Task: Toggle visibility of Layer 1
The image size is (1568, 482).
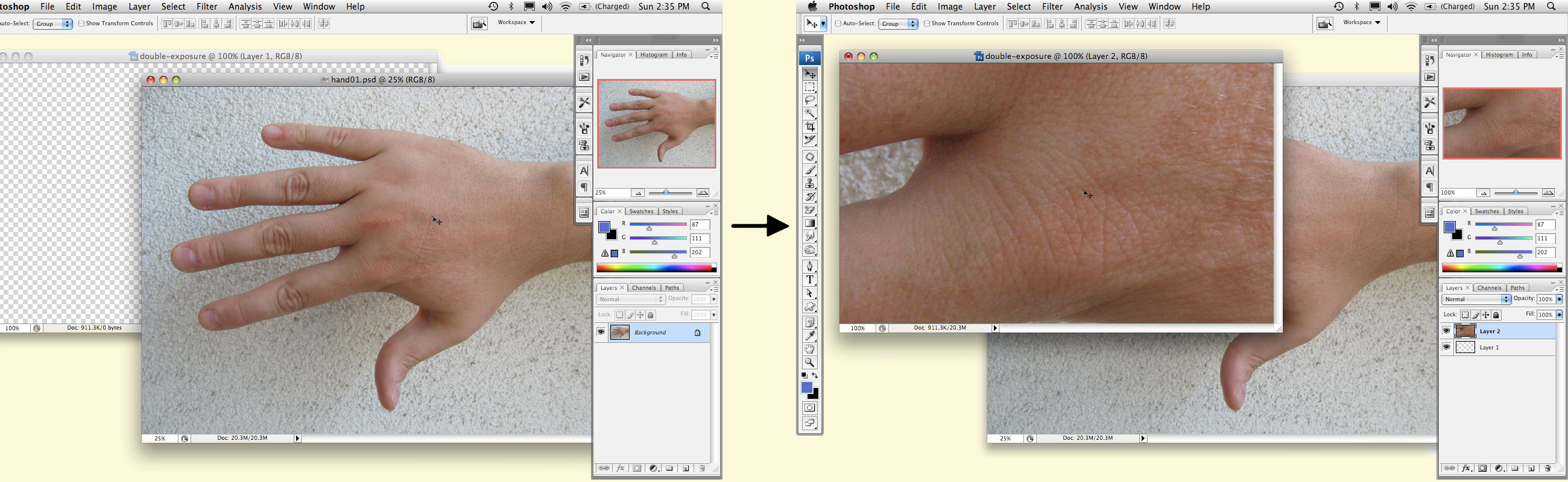Action: click(1446, 347)
